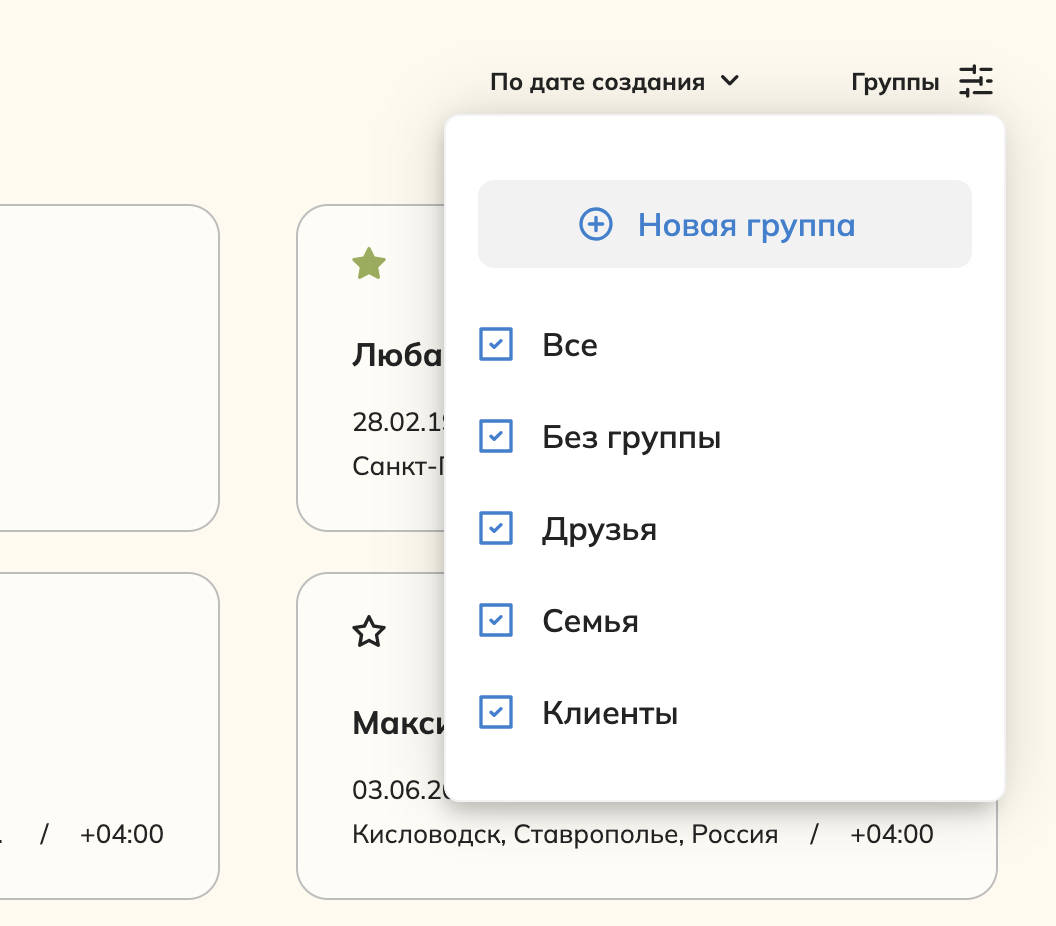Click the chevron next to По дате создания
Screen dimensions: 1056x926
click(729, 81)
